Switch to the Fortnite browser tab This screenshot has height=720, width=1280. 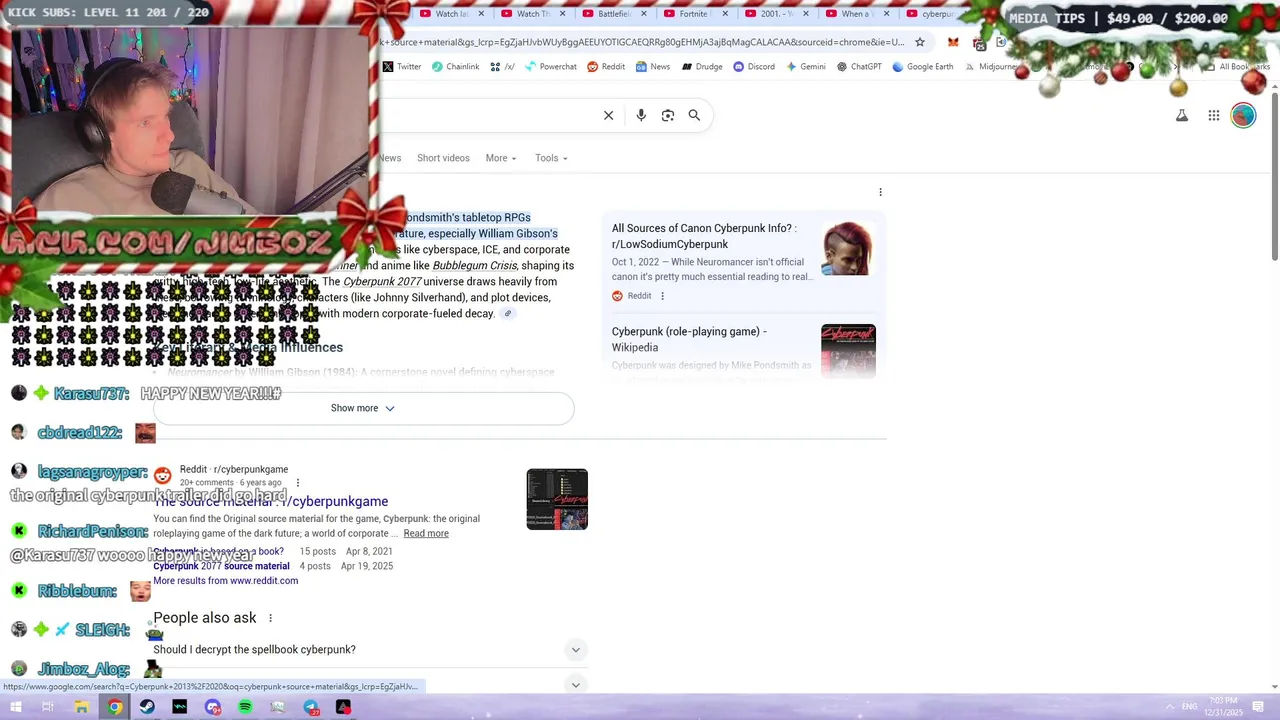[x=694, y=14]
